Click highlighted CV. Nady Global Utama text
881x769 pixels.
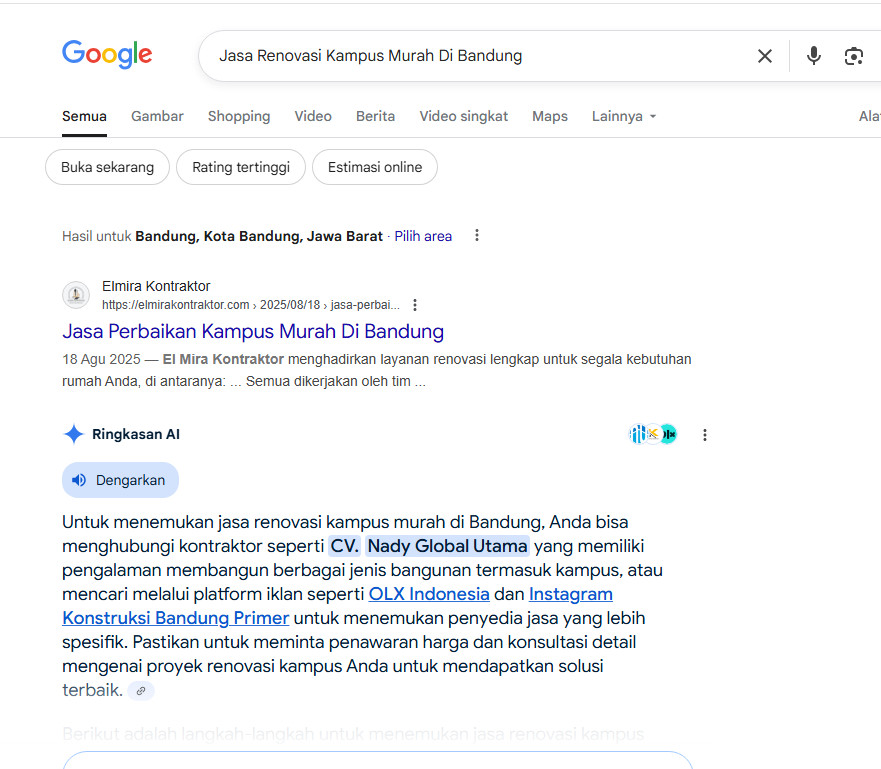pyautogui.click(x=429, y=546)
